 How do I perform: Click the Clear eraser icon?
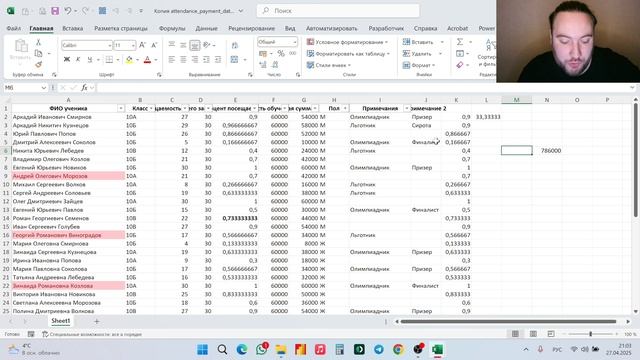click(x=460, y=65)
